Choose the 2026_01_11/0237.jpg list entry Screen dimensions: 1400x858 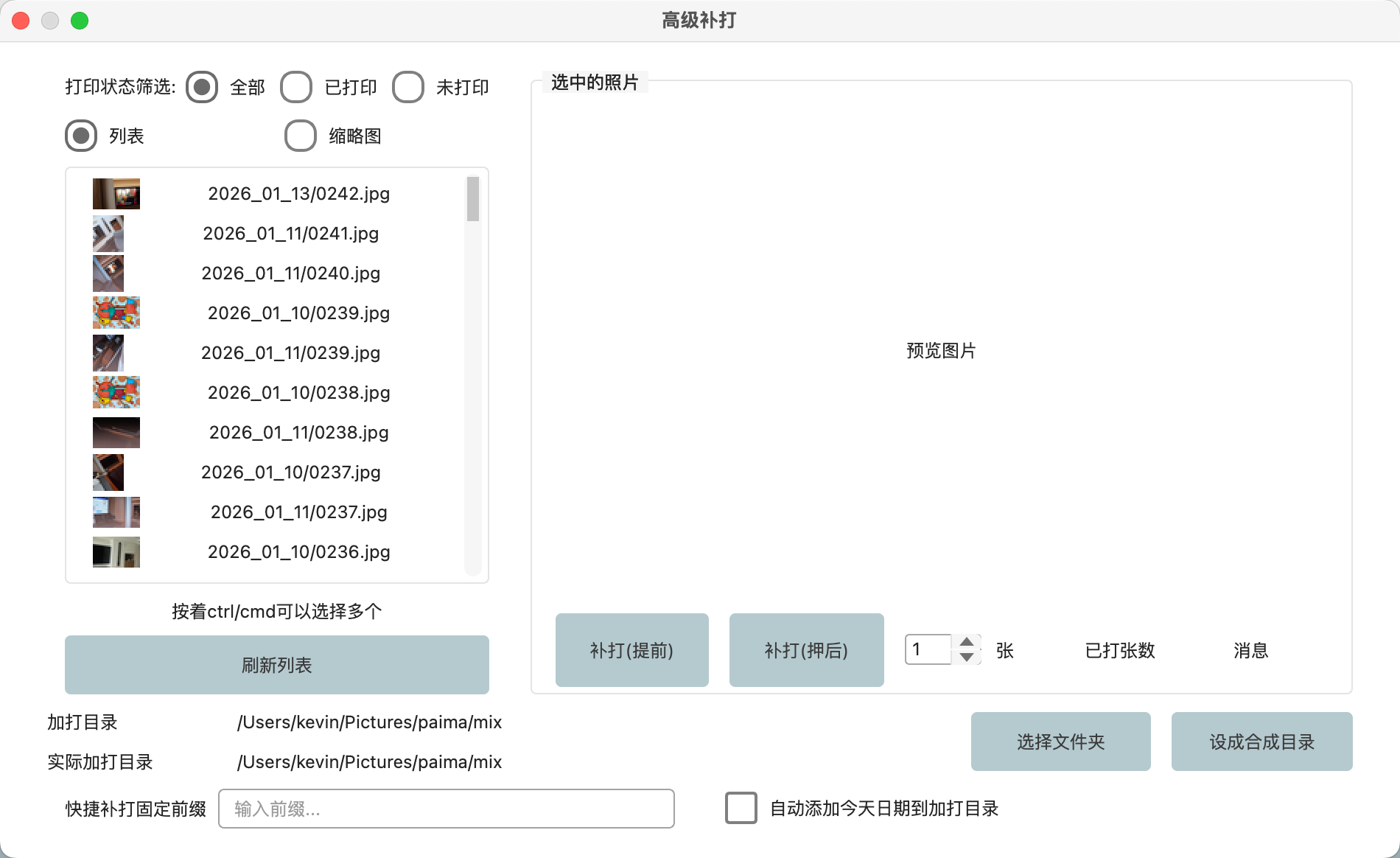(298, 512)
